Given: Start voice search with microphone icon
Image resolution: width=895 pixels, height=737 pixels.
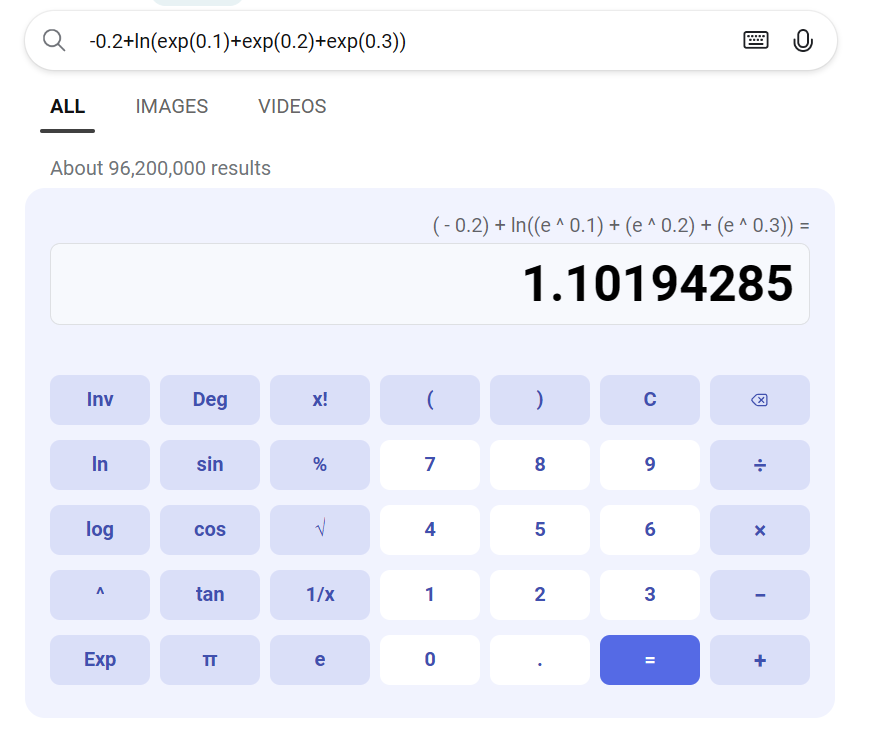Looking at the screenshot, I should (803, 41).
